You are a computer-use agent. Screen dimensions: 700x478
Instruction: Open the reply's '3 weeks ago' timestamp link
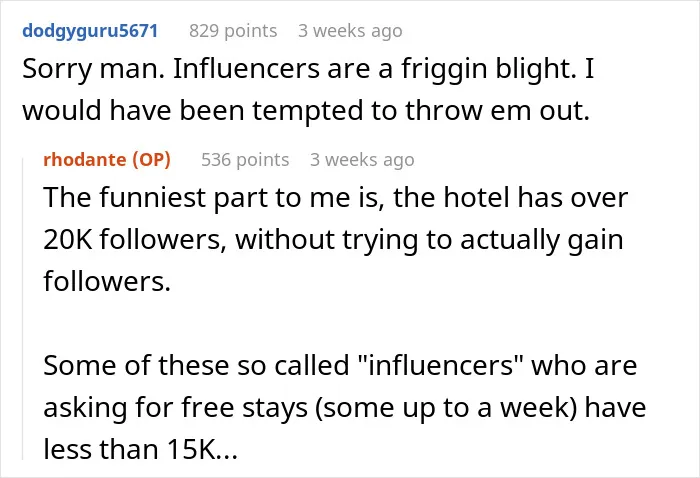[x=362, y=160]
